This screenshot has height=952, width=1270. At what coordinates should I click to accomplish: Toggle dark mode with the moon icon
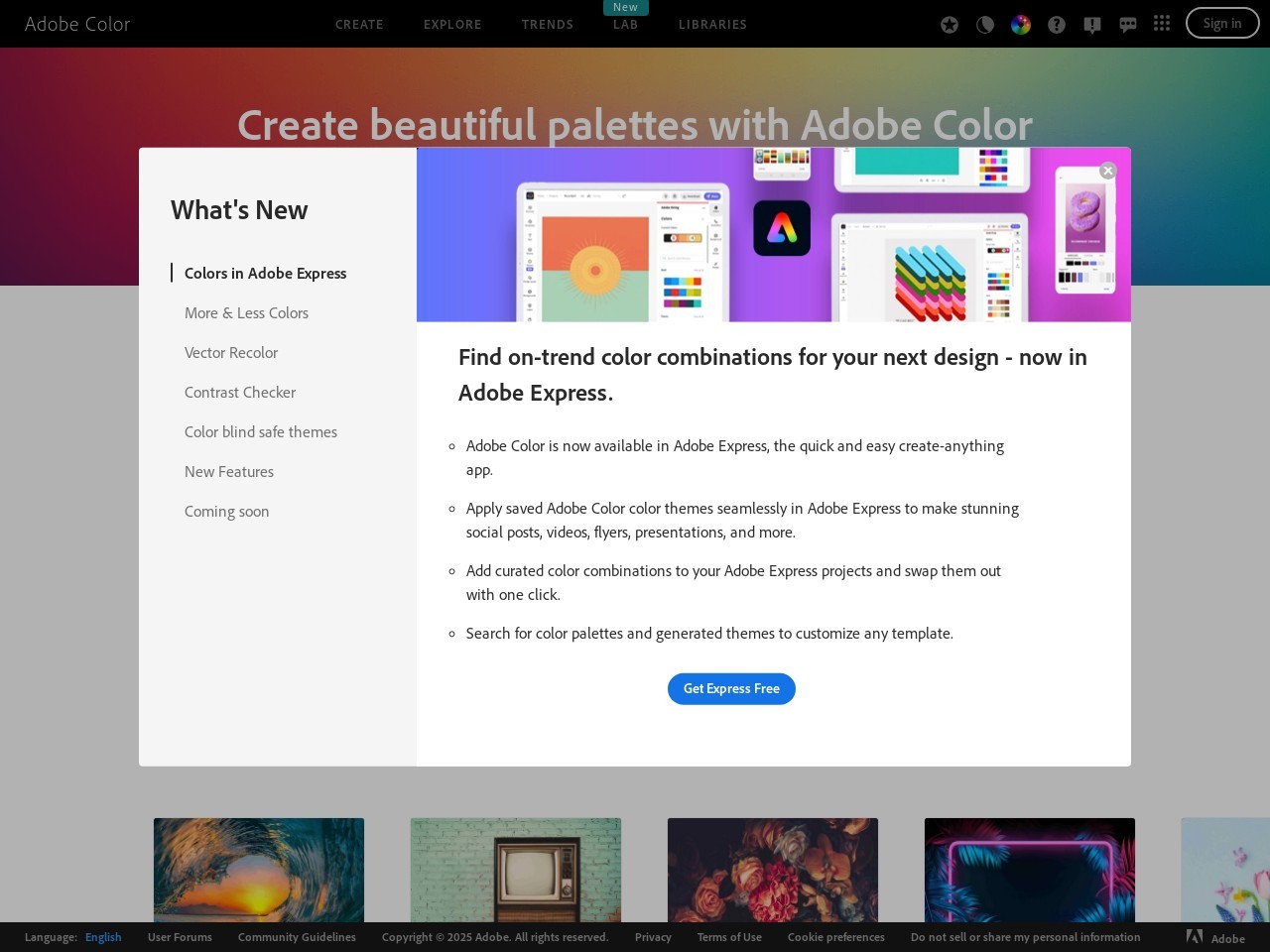(x=985, y=25)
